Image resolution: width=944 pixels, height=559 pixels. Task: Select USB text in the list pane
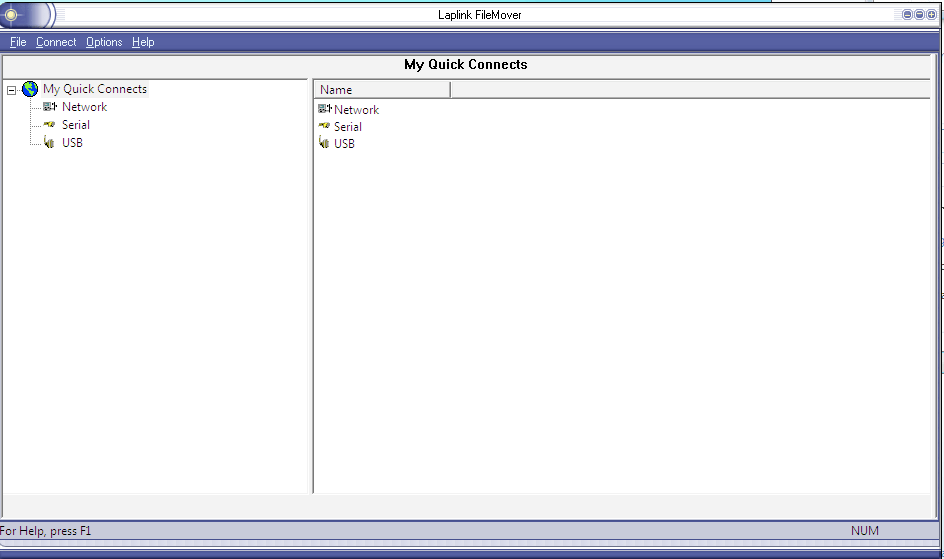[344, 144]
